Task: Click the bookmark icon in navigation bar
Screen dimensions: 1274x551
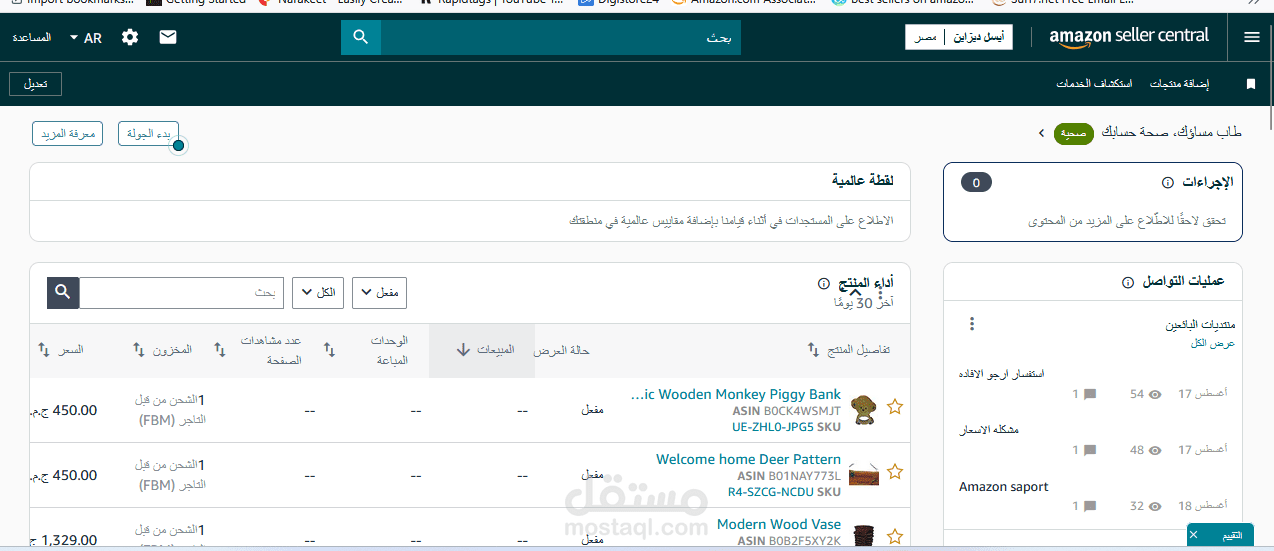Action: 1250,84
